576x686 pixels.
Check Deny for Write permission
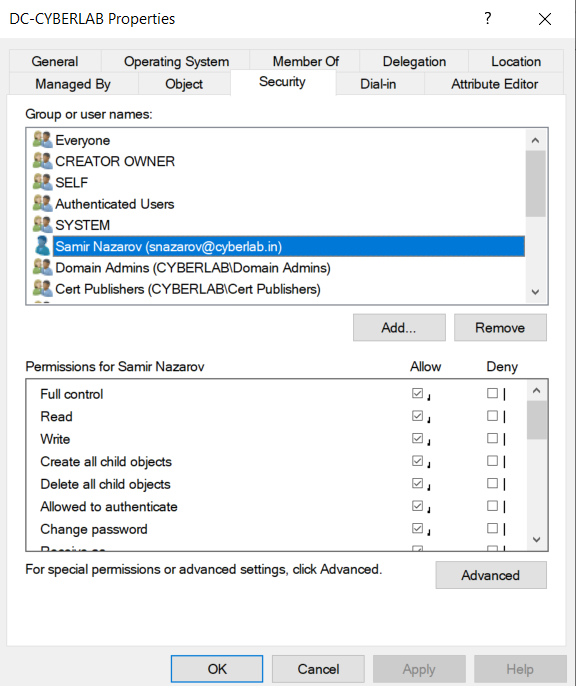492,438
